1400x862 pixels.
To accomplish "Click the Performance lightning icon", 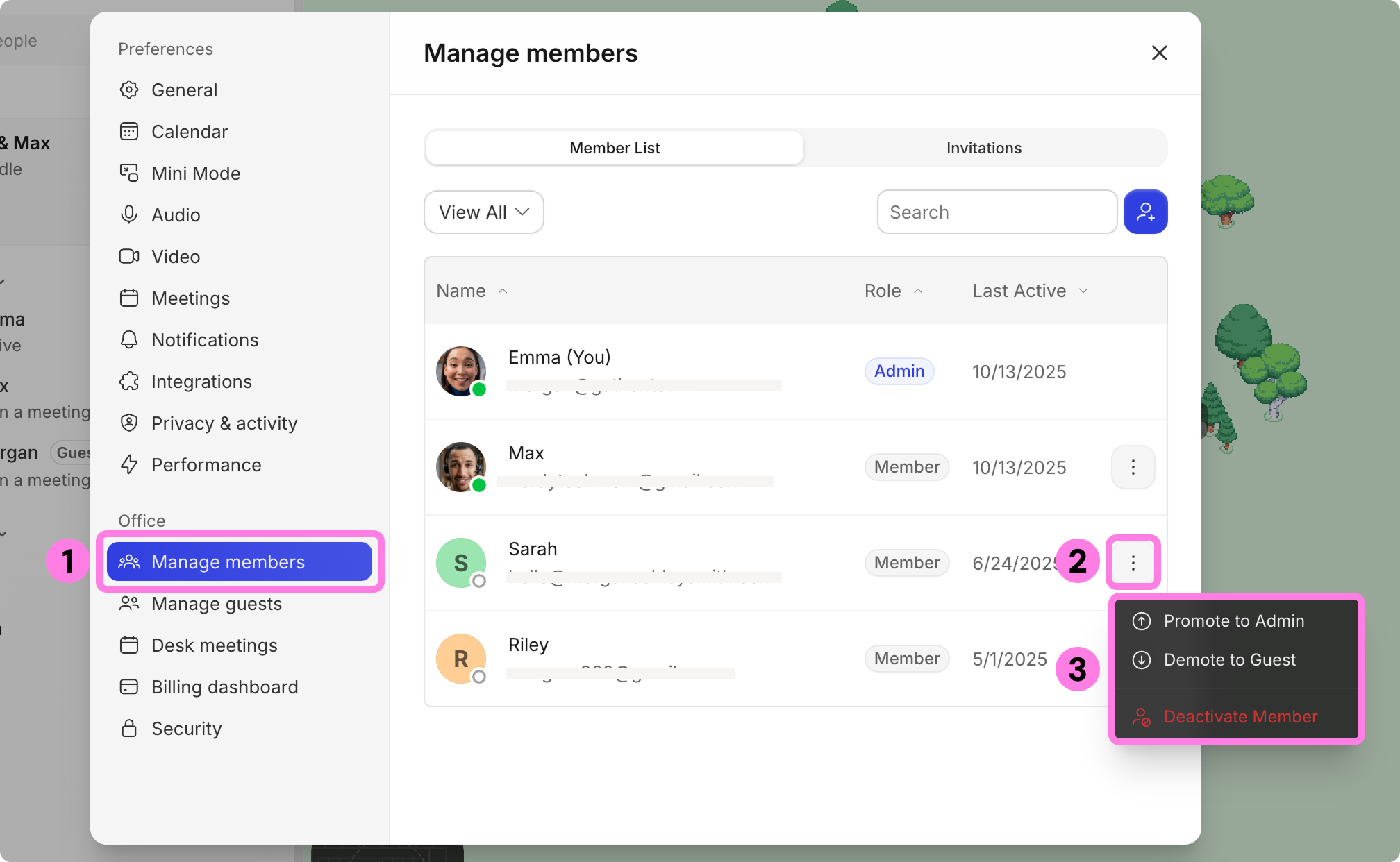I will pos(129,465).
